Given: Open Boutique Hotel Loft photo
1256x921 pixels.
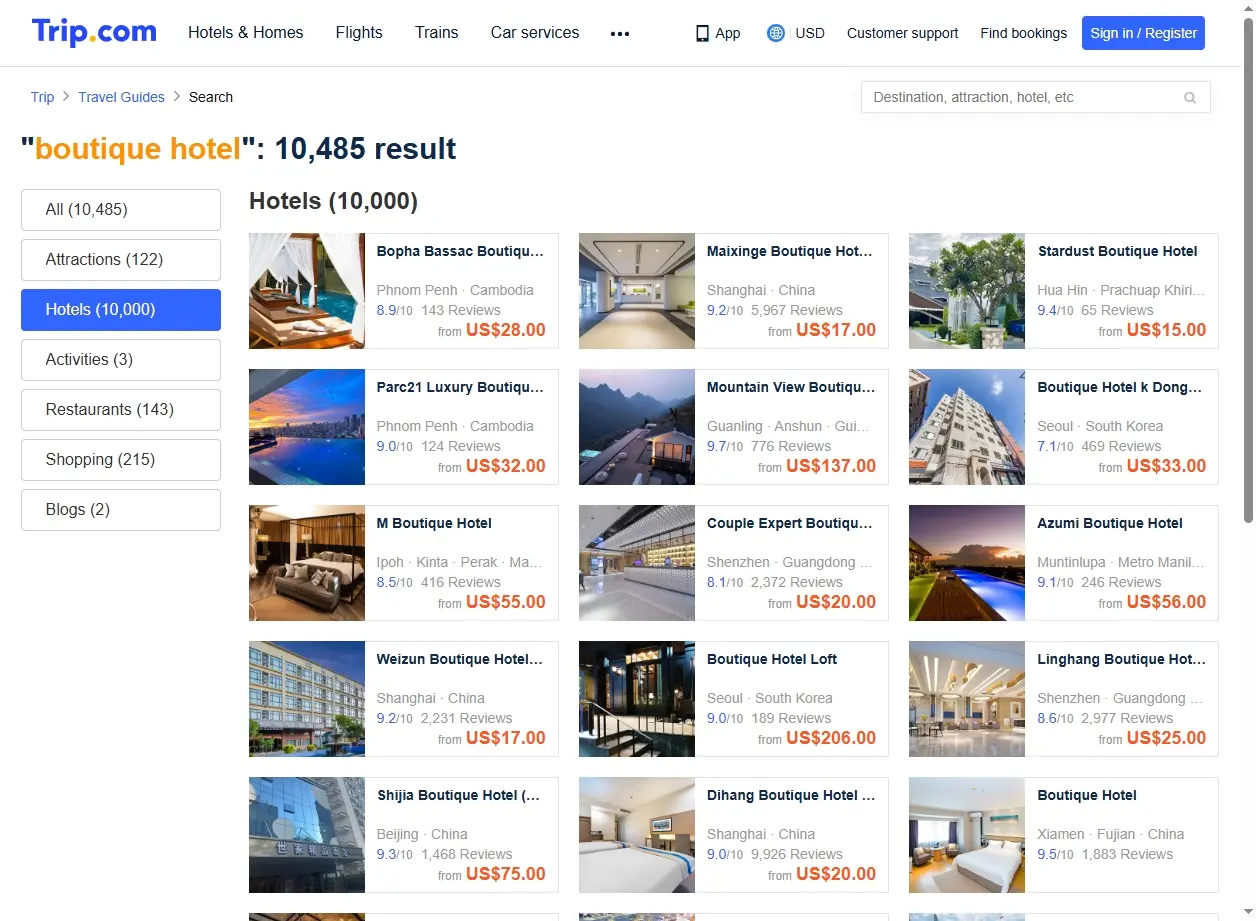Looking at the screenshot, I should [637, 699].
